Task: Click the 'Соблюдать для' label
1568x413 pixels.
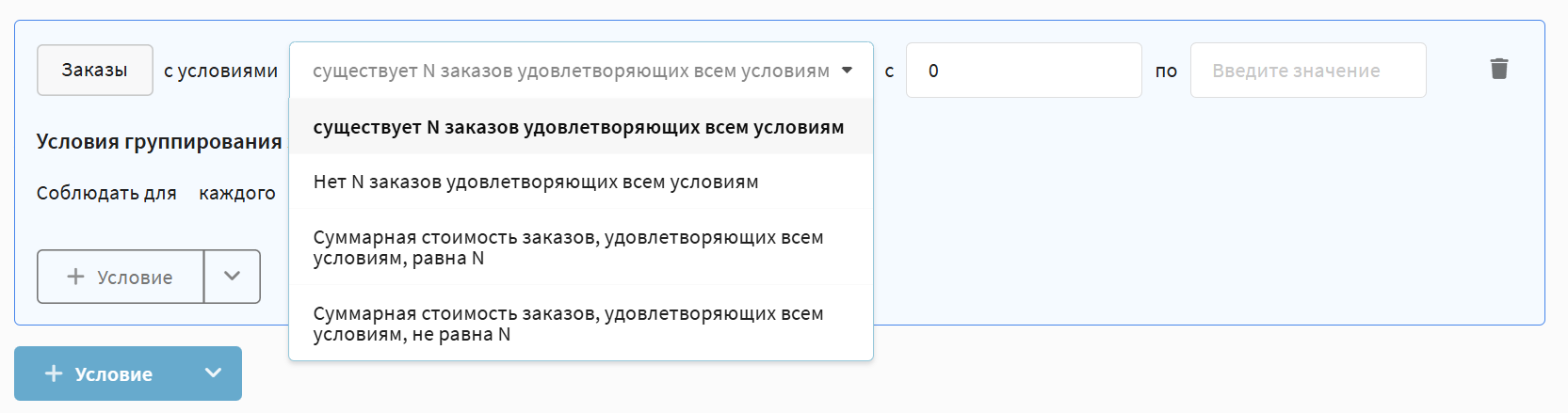Action: click(106, 193)
